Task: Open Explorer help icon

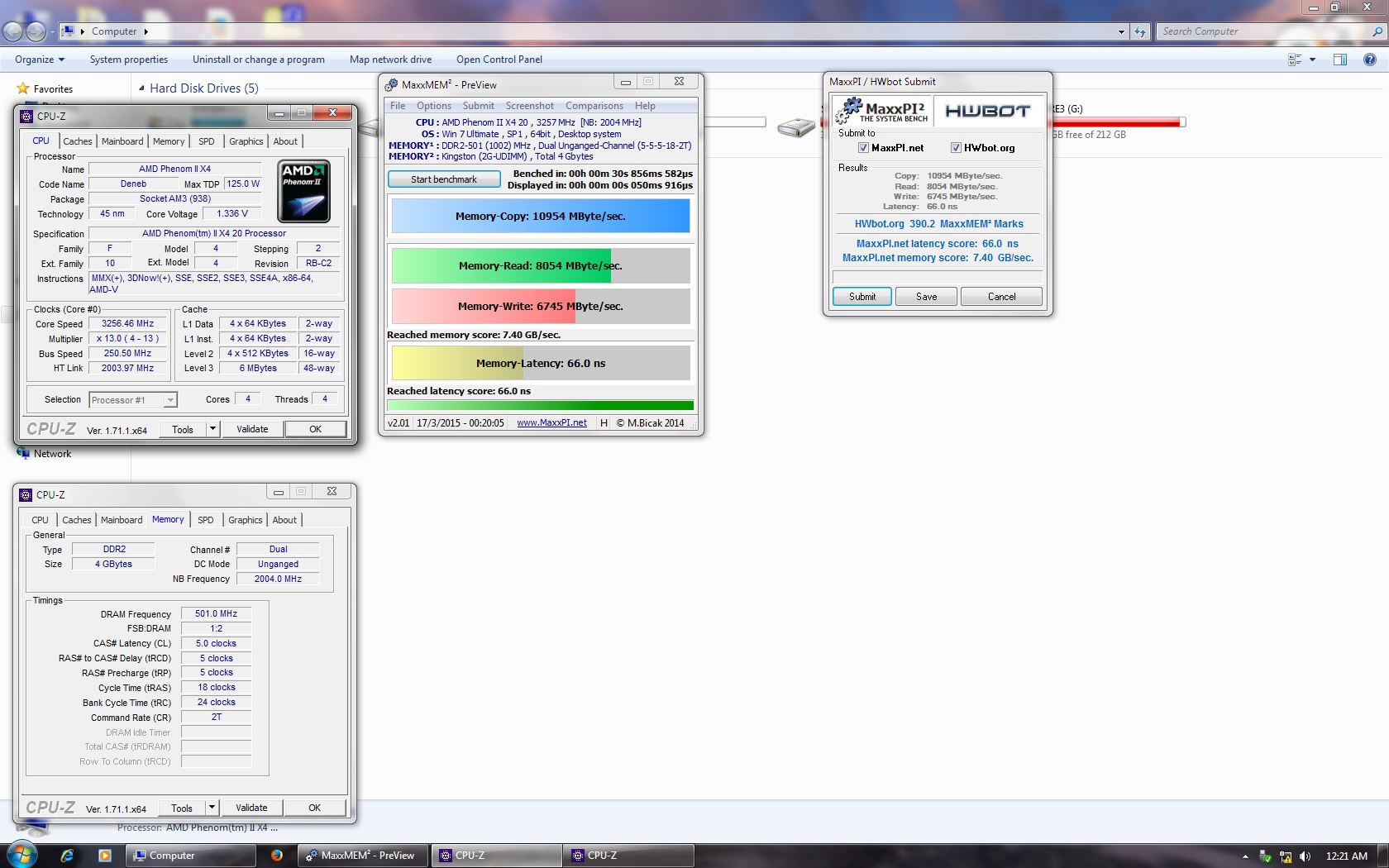Action: (1370, 60)
